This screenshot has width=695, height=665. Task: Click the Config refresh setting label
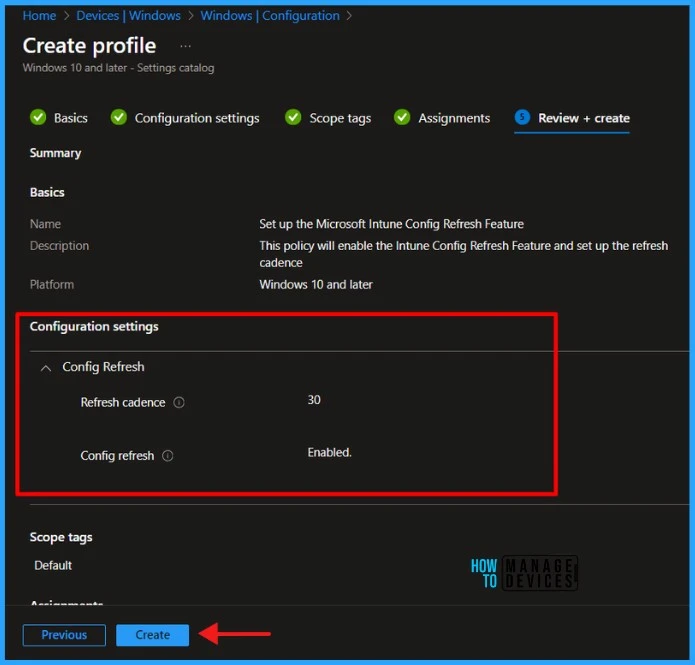click(x=117, y=456)
